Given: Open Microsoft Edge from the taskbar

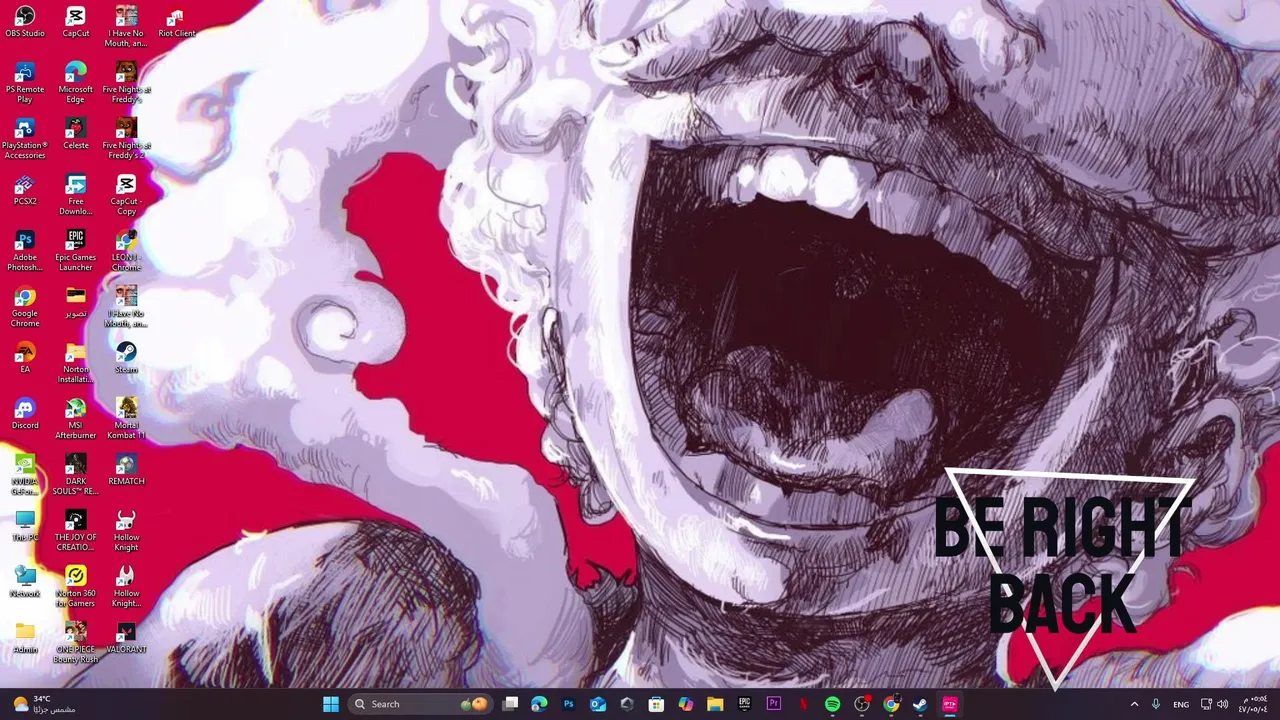Looking at the screenshot, I should pos(539,704).
